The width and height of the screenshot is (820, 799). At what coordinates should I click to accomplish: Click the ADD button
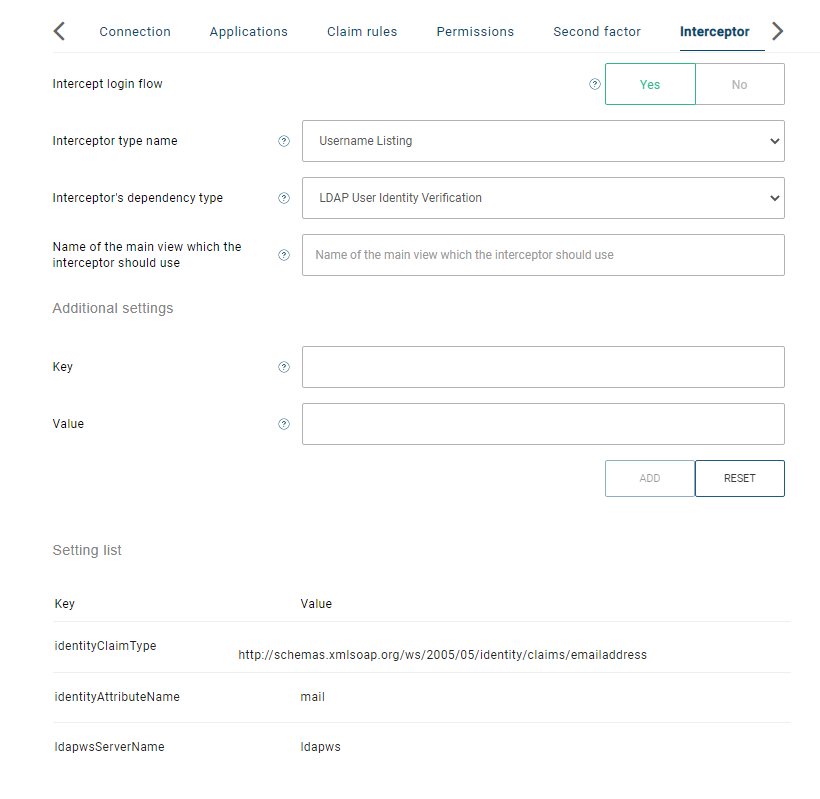(x=650, y=478)
